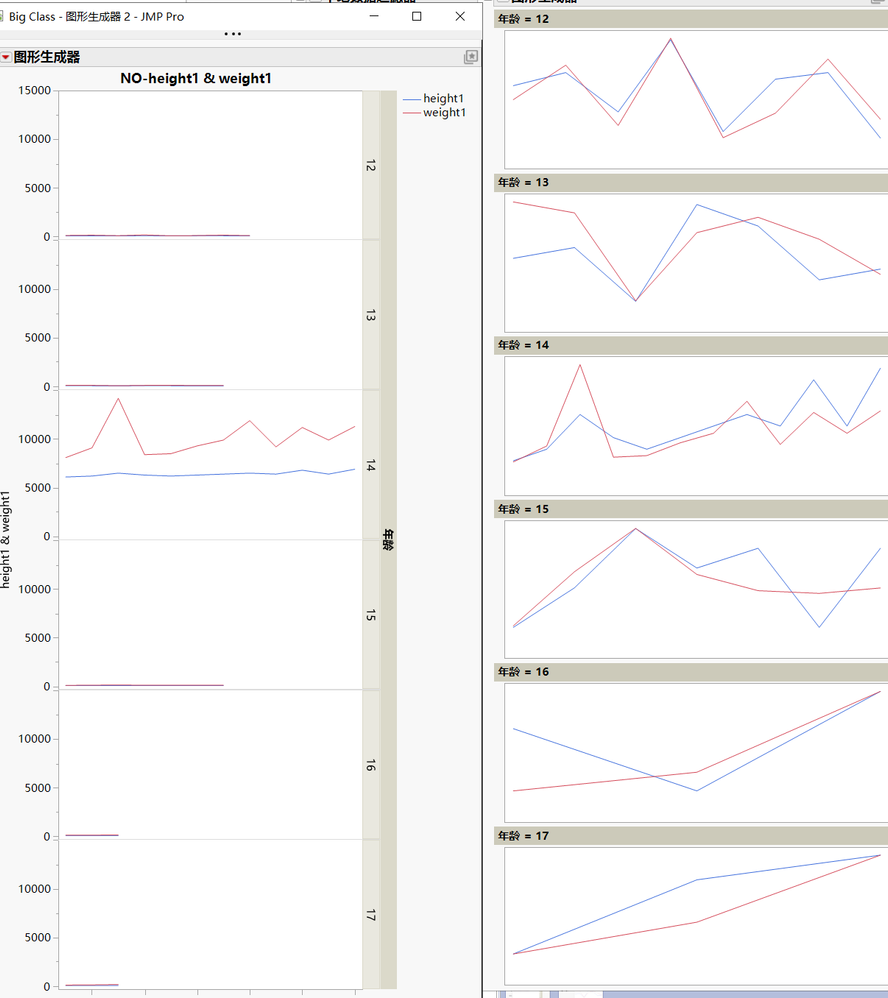Click the 年龄 = 16 panel header
The width and height of the screenshot is (888, 998).
click(x=691, y=672)
